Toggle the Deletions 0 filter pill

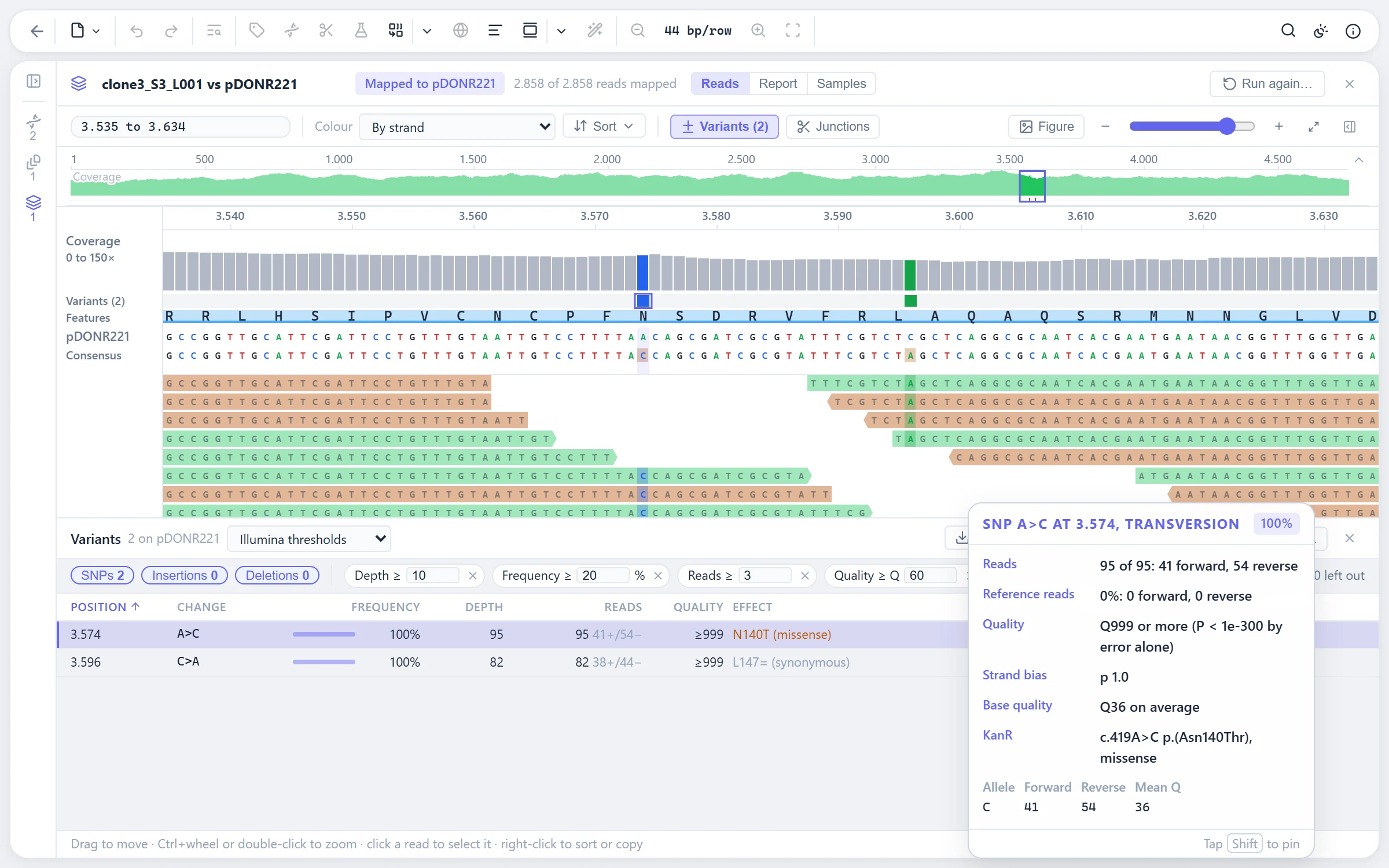[x=277, y=575]
